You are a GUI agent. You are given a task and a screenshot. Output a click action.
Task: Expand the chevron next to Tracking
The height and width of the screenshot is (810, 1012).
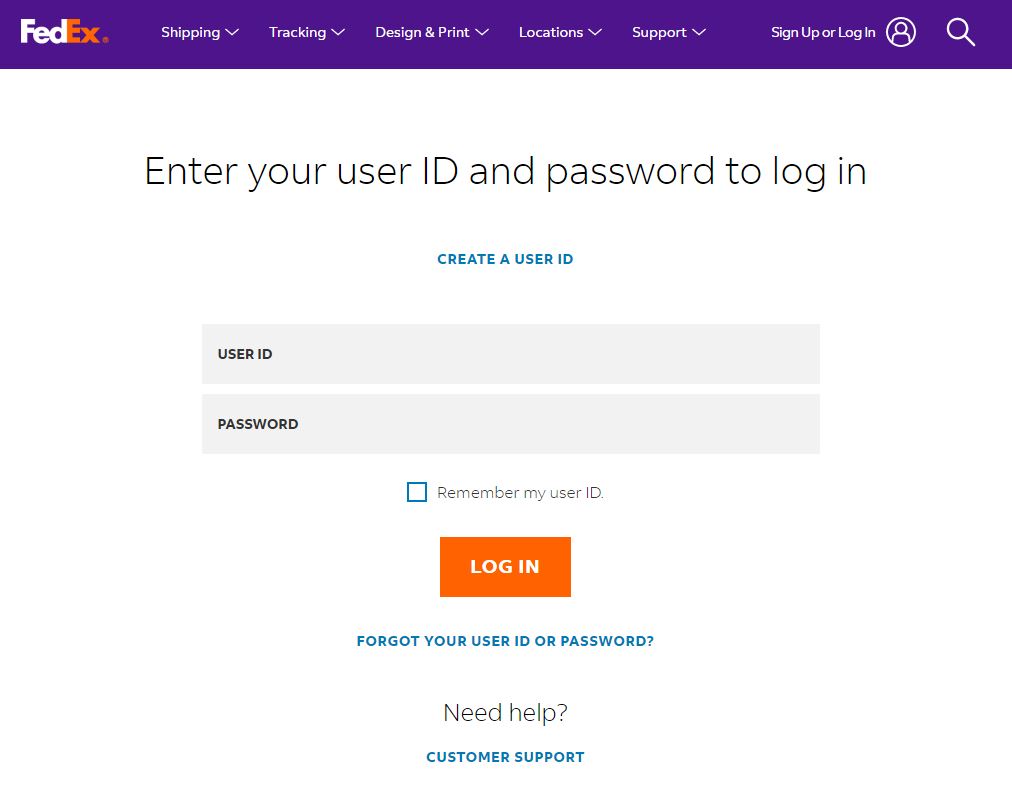[x=339, y=32]
